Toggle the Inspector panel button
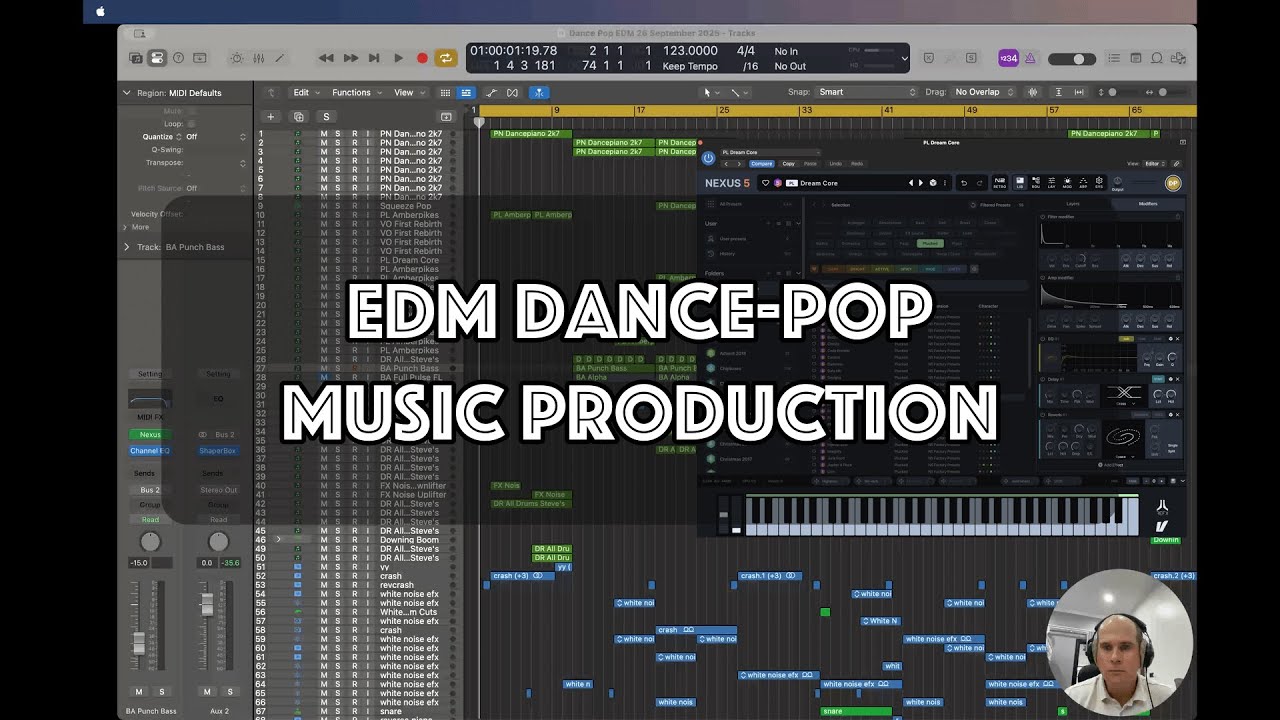The height and width of the screenshot is (720, 1280). coord(157,58)
